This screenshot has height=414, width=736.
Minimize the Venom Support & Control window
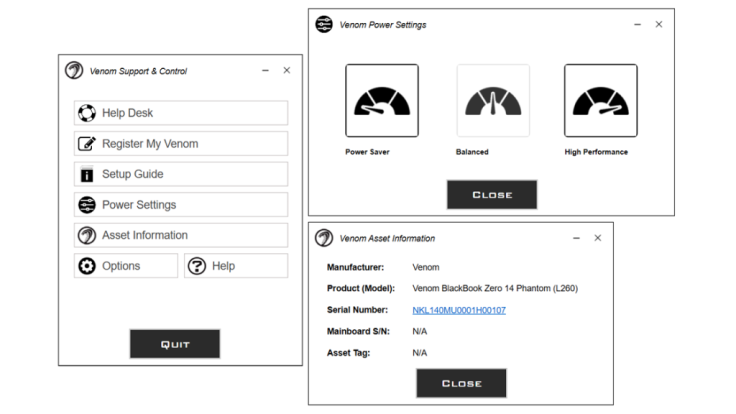(266, 70)
